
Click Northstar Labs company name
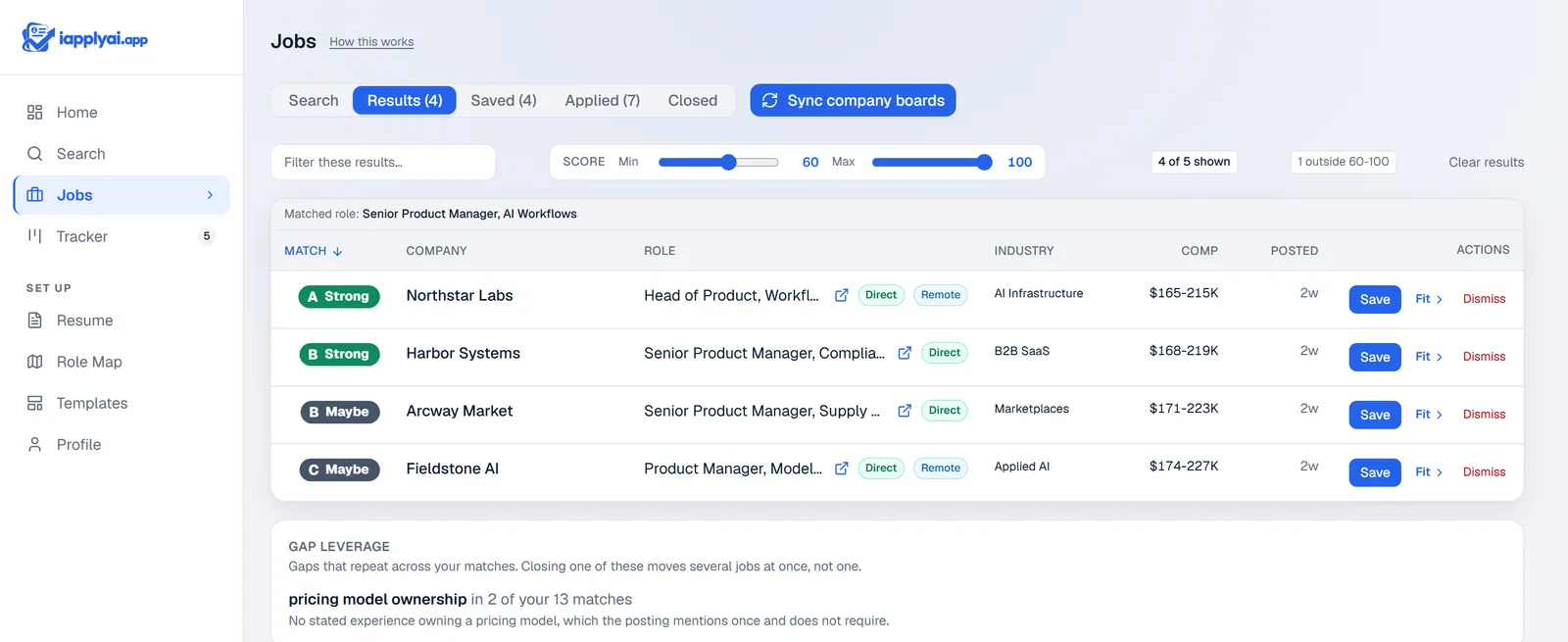click(x=460, y=295)
